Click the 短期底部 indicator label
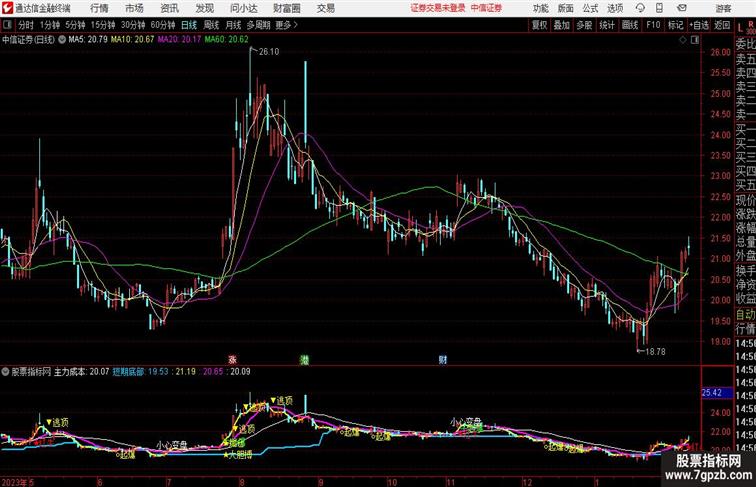The image size is (756, 487). point(128,372)
